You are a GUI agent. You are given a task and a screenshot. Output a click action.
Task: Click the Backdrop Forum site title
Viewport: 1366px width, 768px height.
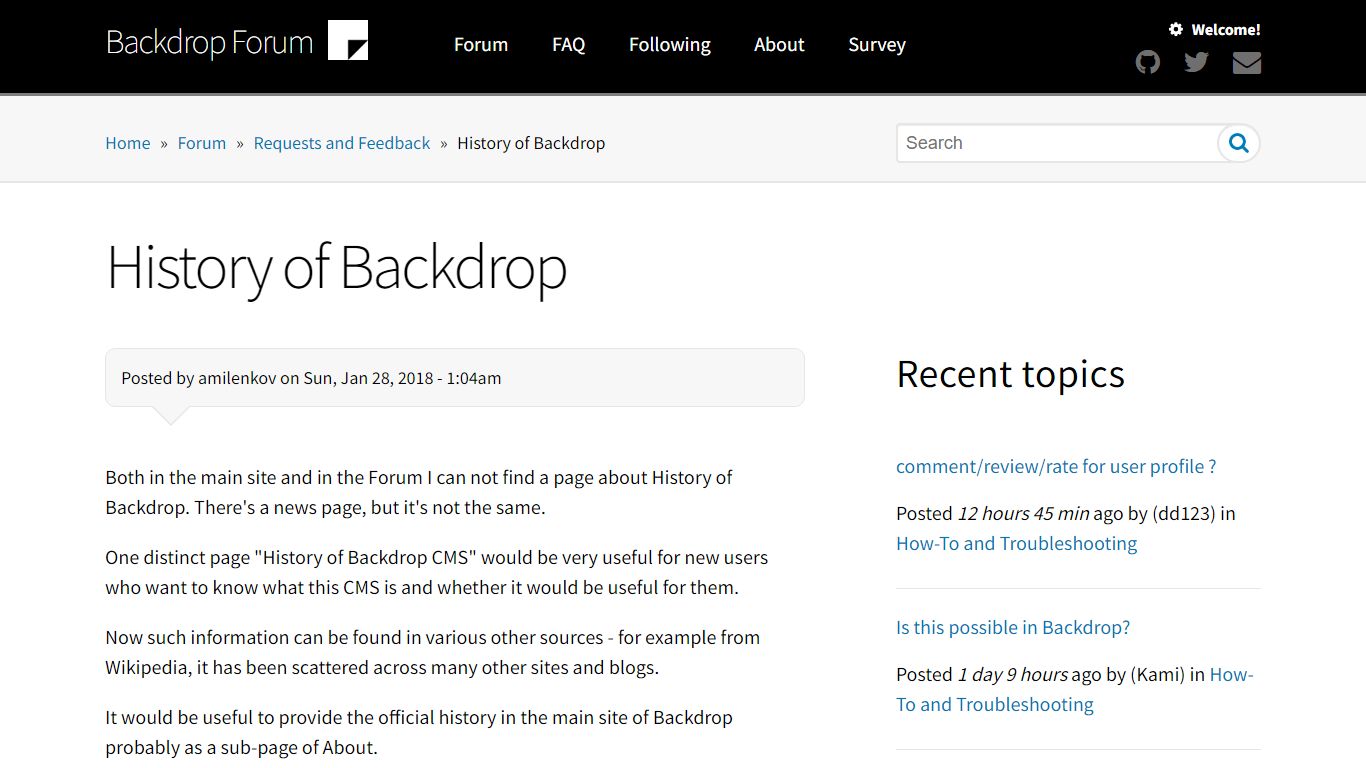coord(209,43)
